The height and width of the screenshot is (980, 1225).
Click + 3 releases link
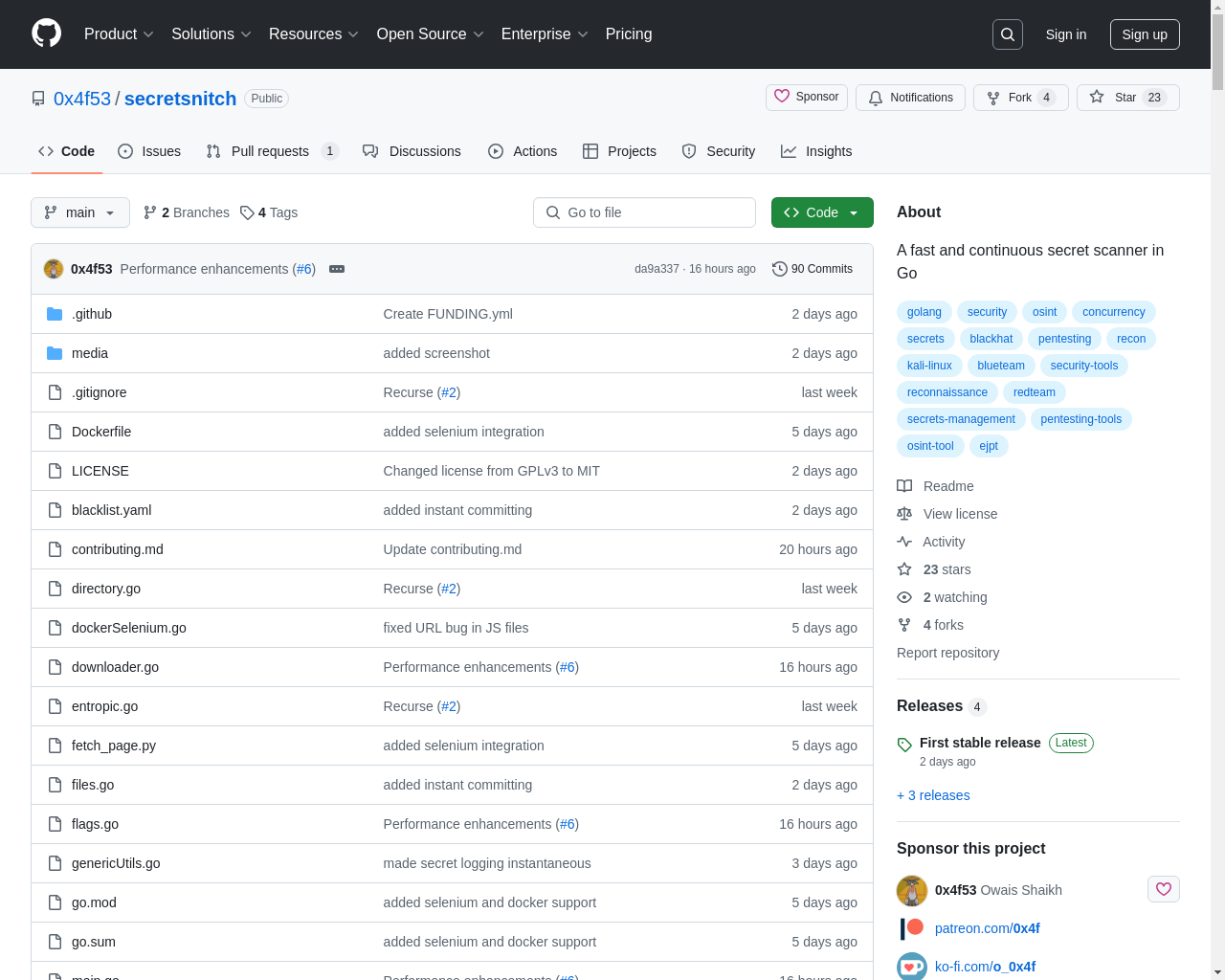pos(933,795)
